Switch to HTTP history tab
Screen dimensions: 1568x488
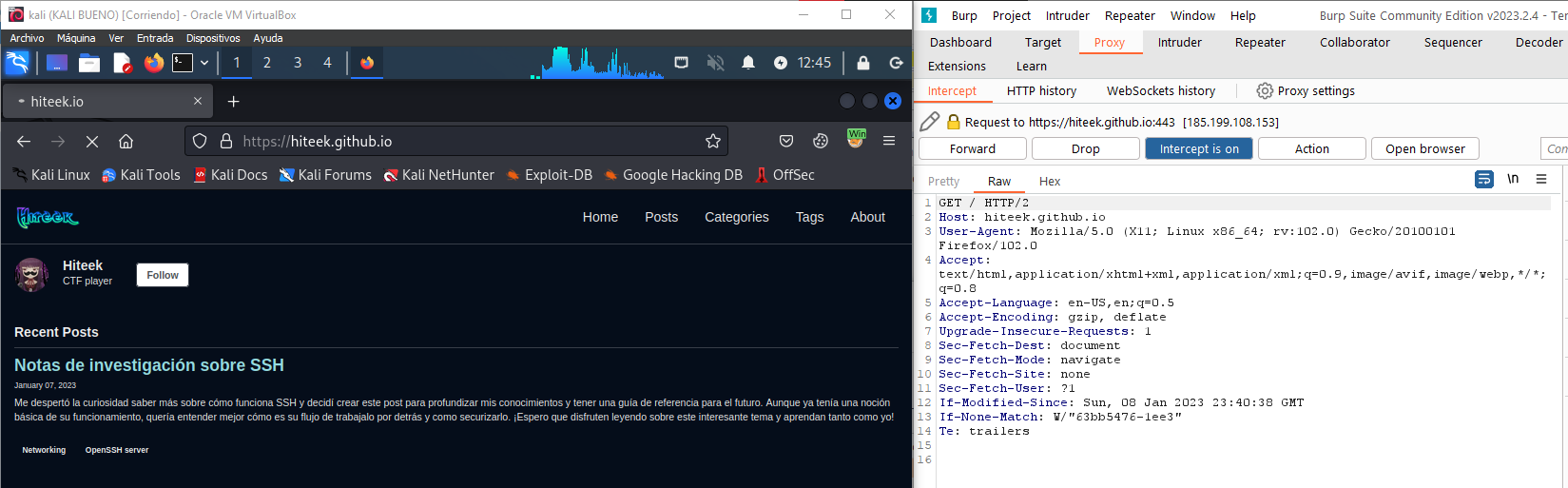tap(1041, 91)
